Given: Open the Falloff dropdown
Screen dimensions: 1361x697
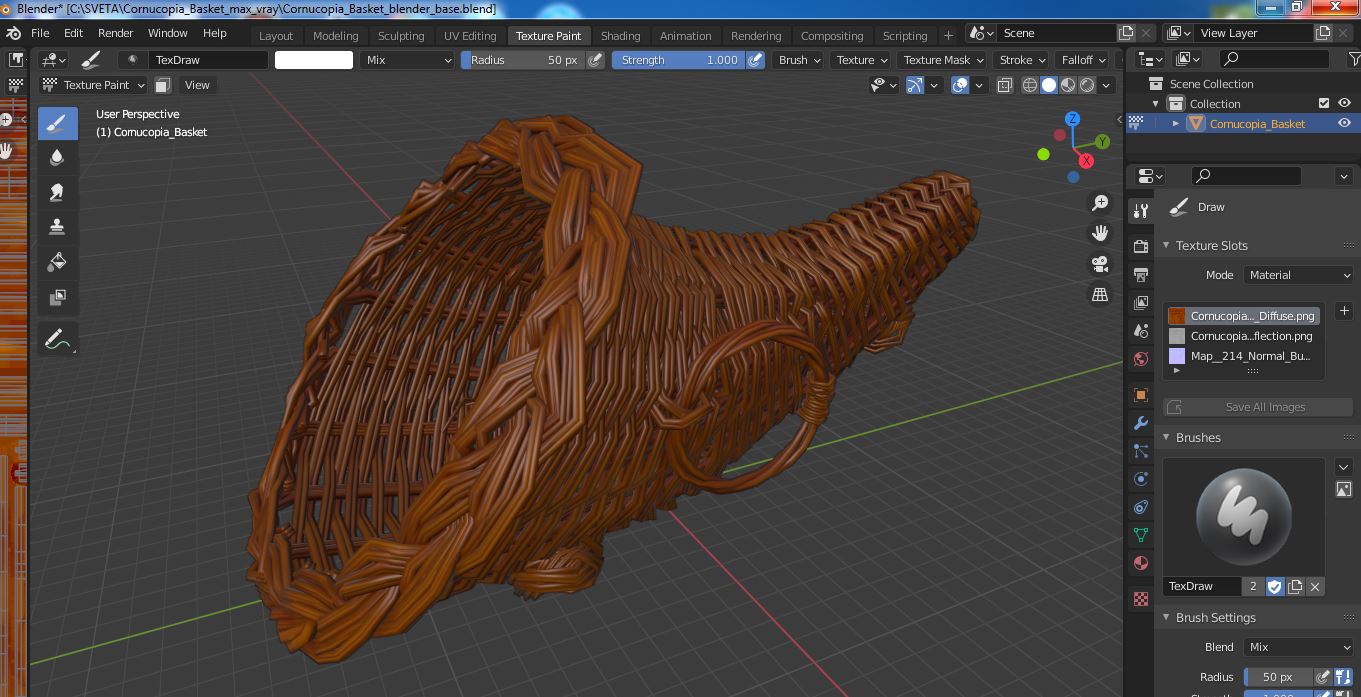Looking at the screenshot, I should point(1083,60).
